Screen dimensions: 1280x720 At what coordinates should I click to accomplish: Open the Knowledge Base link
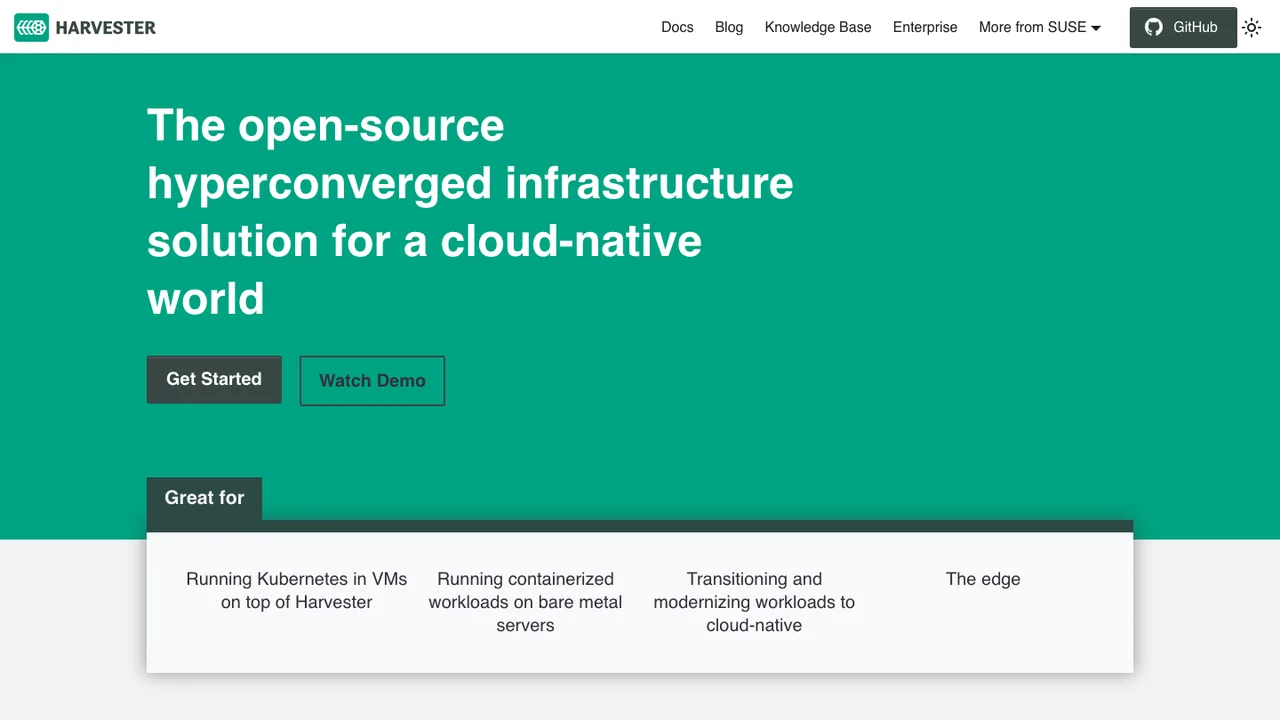coord(818,27)
